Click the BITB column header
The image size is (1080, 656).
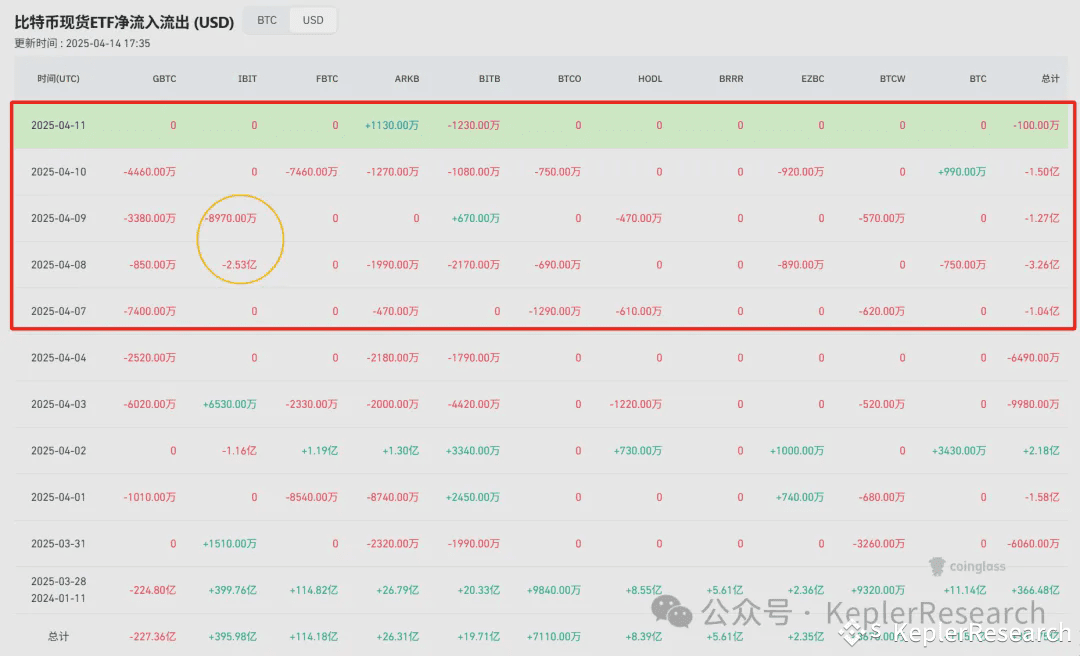[x=489, y=79]
